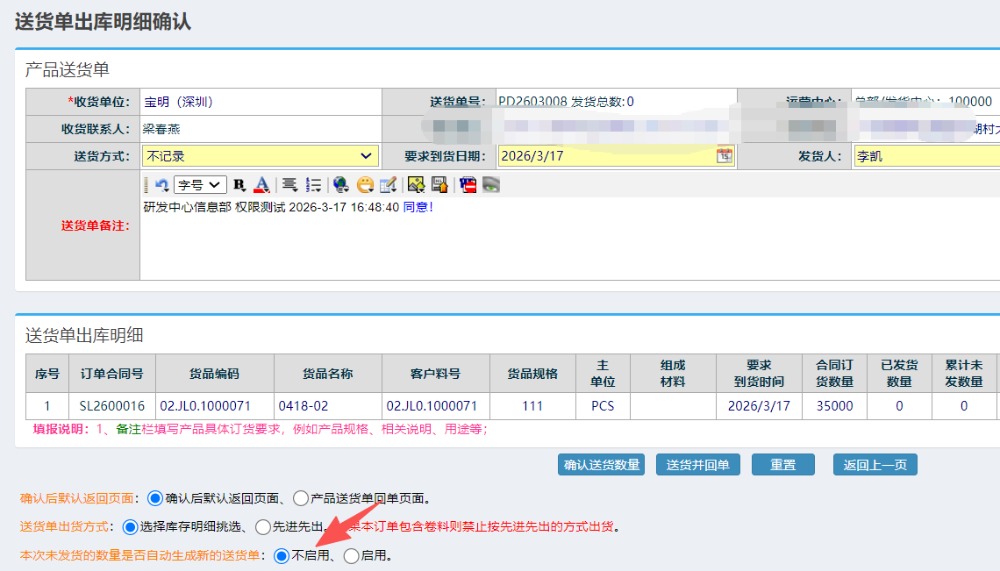Viewport: 1000px width, 571px height.
Task: Click the numbered list icon
Action: [x=313, y=185]
